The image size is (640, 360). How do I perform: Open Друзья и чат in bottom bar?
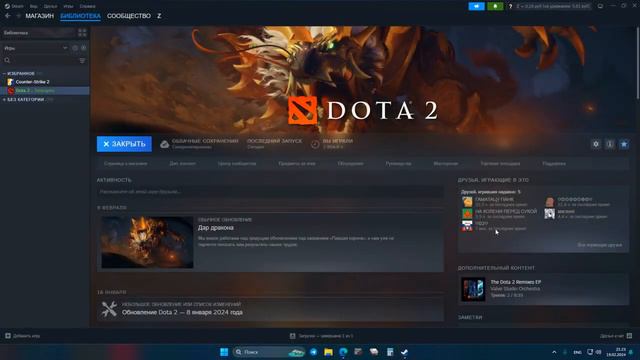tap(616, 336)
